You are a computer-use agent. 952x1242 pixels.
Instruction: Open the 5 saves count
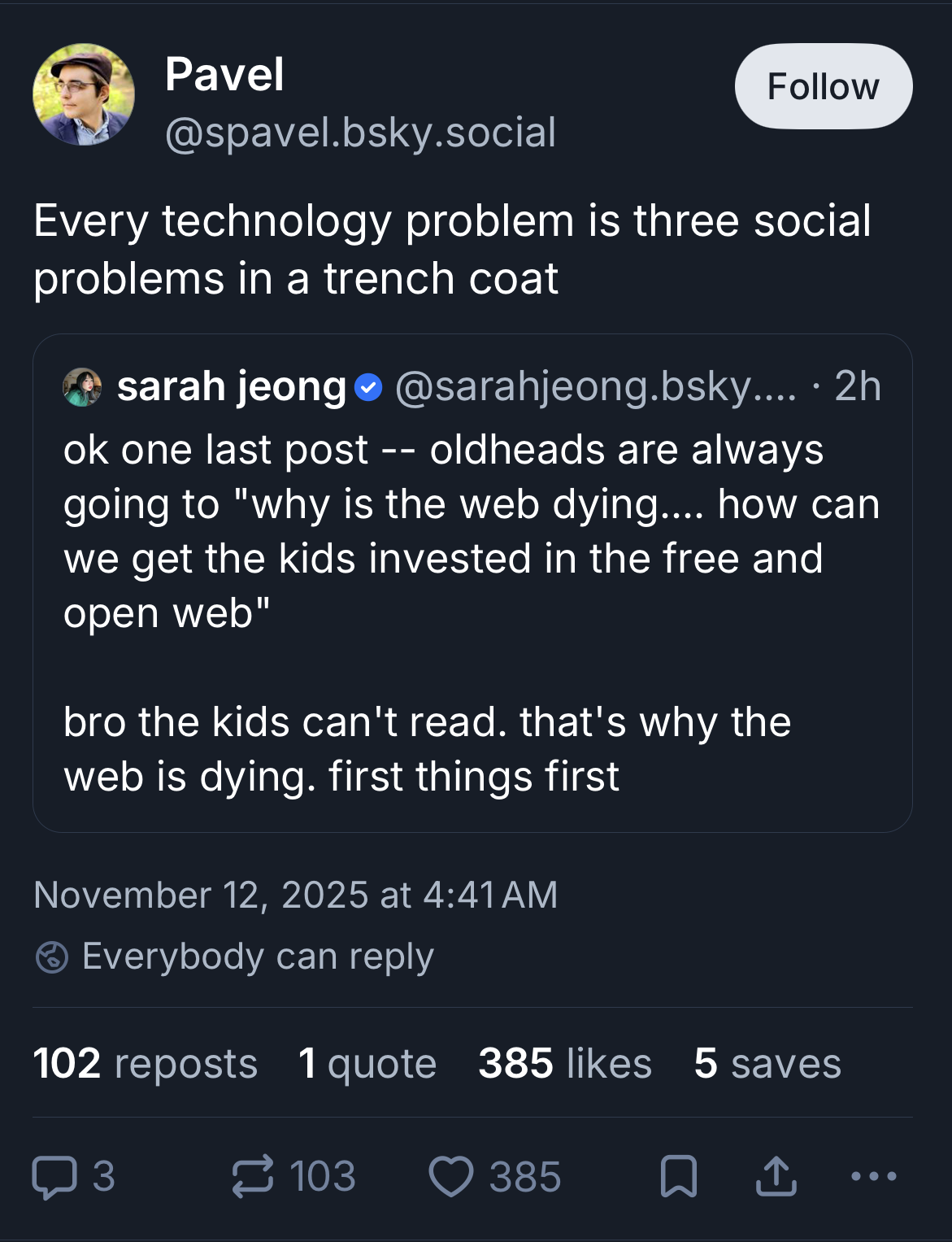[767, 1063]
